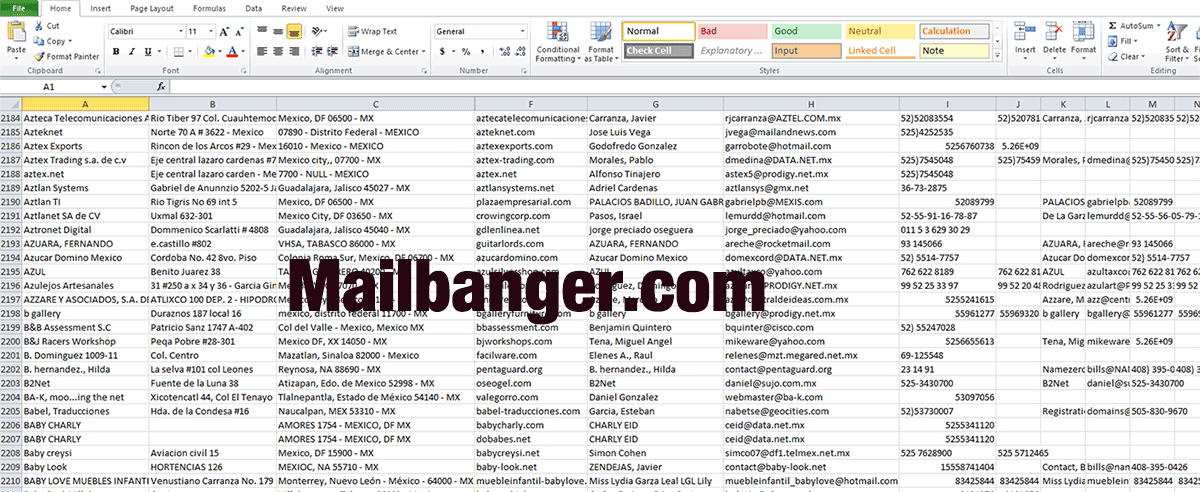
Task: Open the Name Box dropdown arrow
Action: click(104, 87)
